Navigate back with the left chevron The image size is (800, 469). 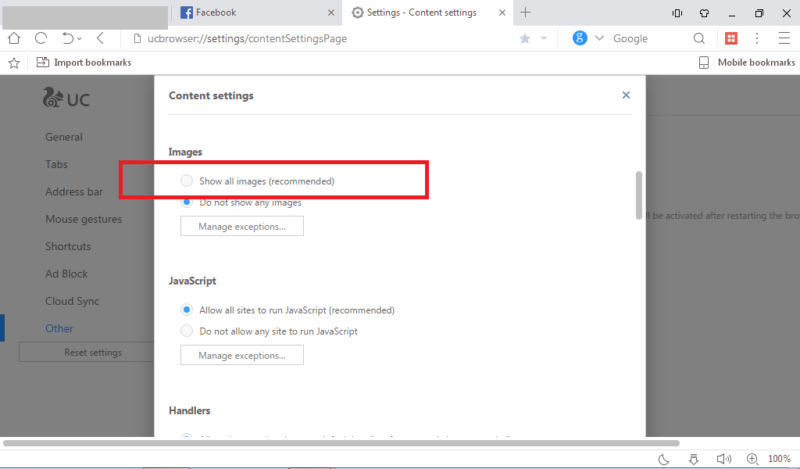[100, 38]
